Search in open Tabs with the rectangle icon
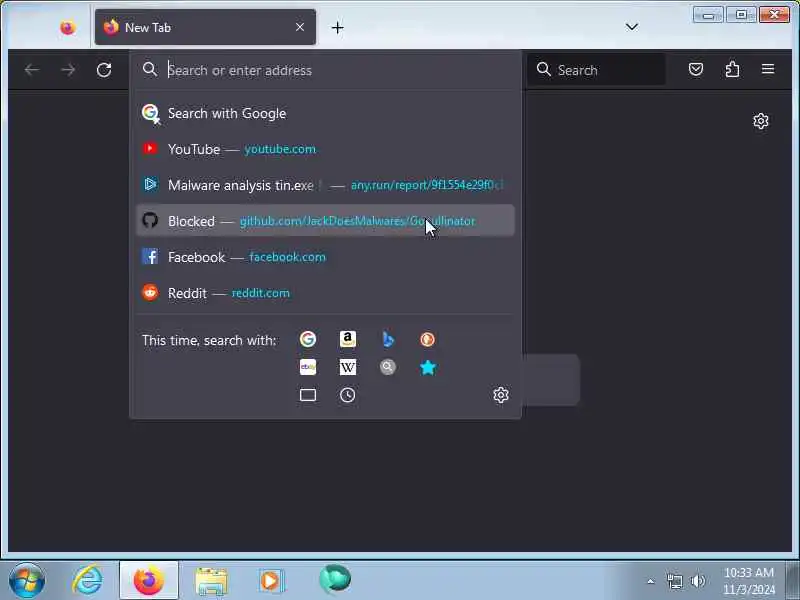The height and width of the screenshot is (600, 800). (308, 395)
